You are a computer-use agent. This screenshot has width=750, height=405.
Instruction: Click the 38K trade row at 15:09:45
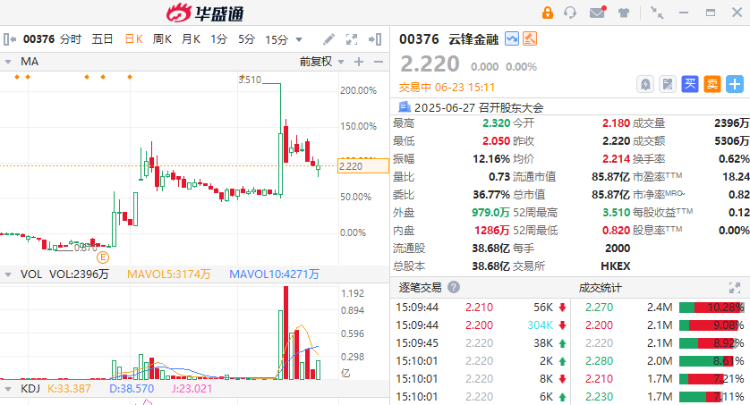tap(481, 343)
